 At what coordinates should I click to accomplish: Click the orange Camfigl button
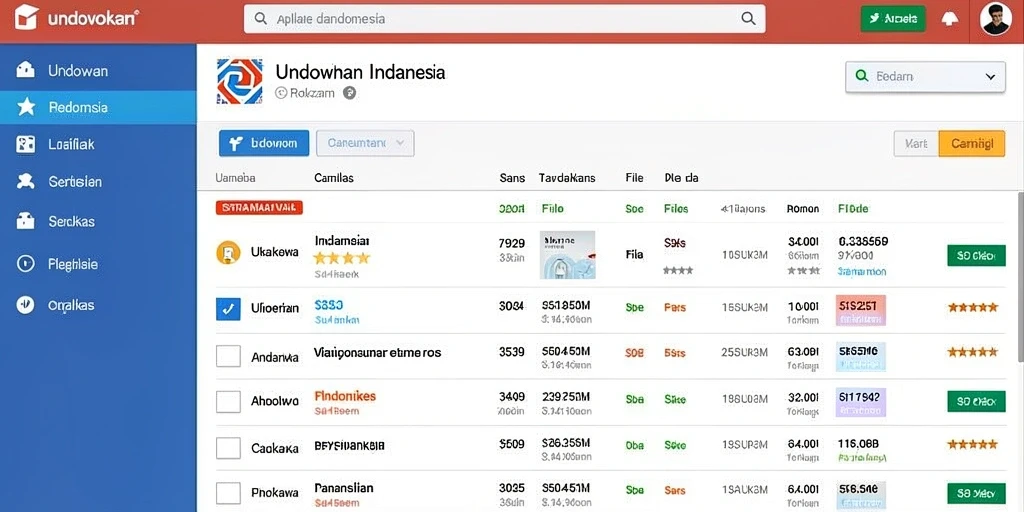tap(971, 144)
